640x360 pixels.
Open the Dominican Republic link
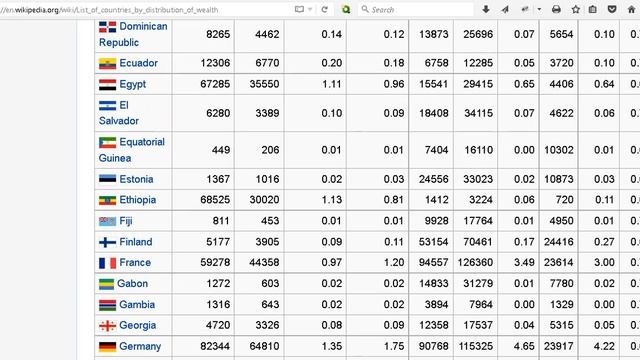(x=133, y=34)
